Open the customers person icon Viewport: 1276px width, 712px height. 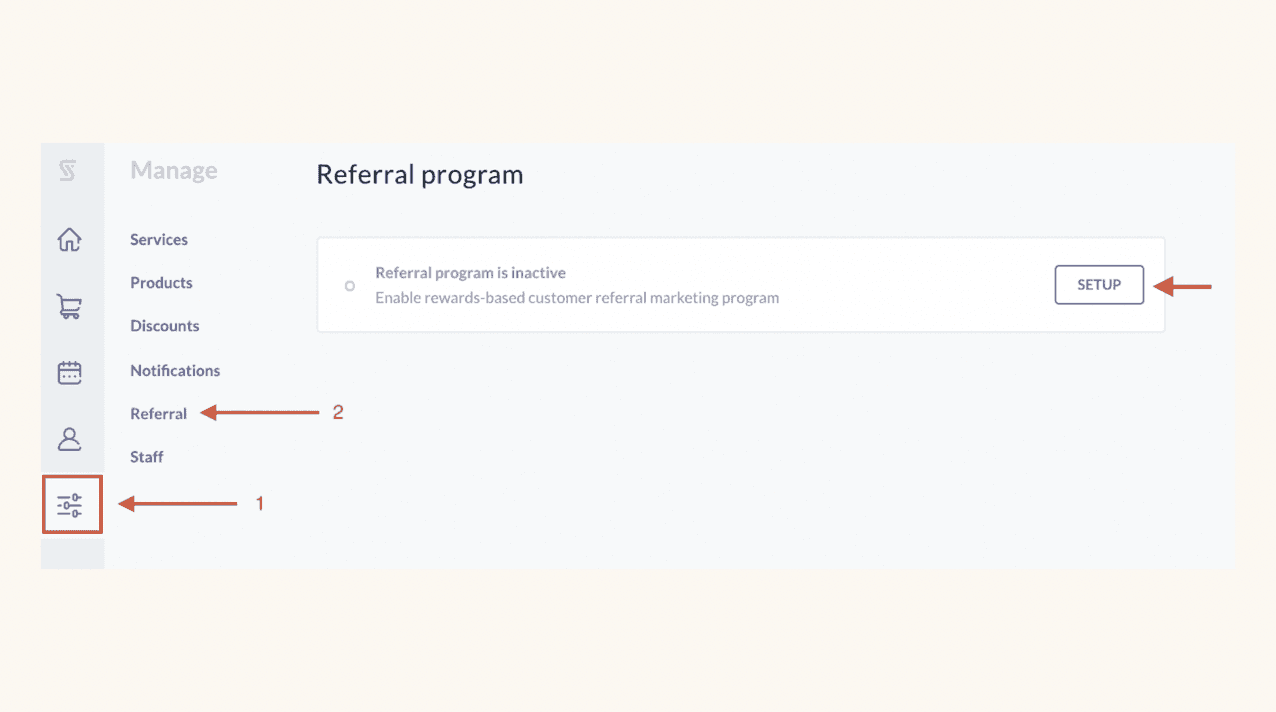tap(69, 439)
